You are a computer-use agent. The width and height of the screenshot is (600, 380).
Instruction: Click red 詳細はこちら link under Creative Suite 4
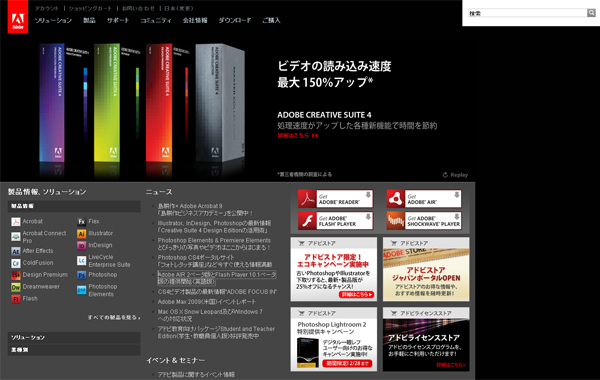(298, 135)
